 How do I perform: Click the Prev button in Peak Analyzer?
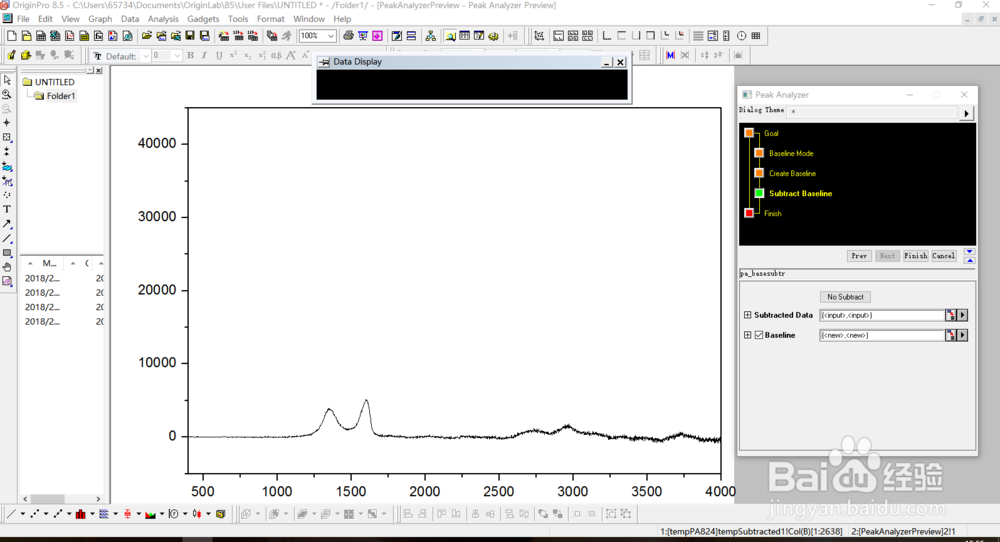click(x=859, y=256)
